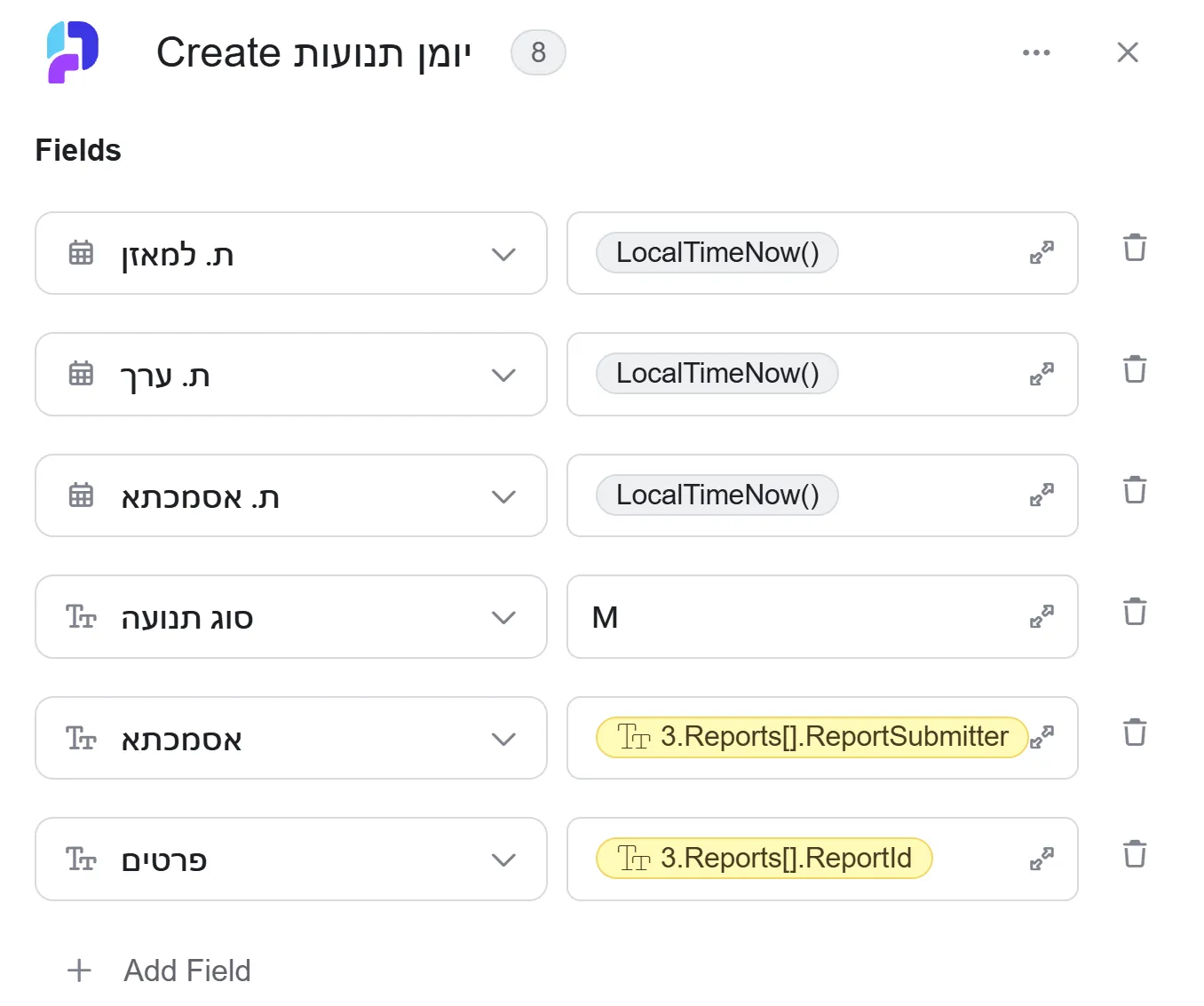This screenshot has width=1204, height=1006.
Task: Expand the ת. ערך value editor
Action: (x=1042, y=374)
